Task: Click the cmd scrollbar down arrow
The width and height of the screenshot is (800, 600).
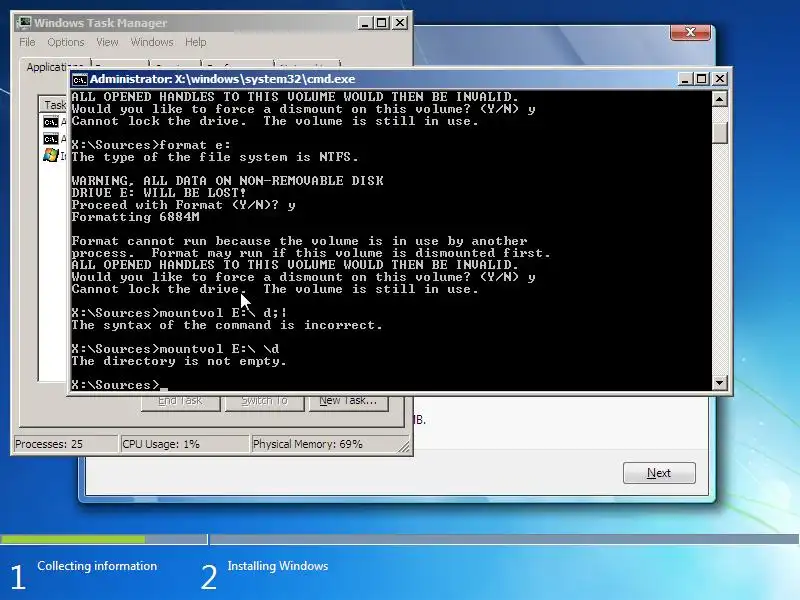Action: (x=719, y=382)
